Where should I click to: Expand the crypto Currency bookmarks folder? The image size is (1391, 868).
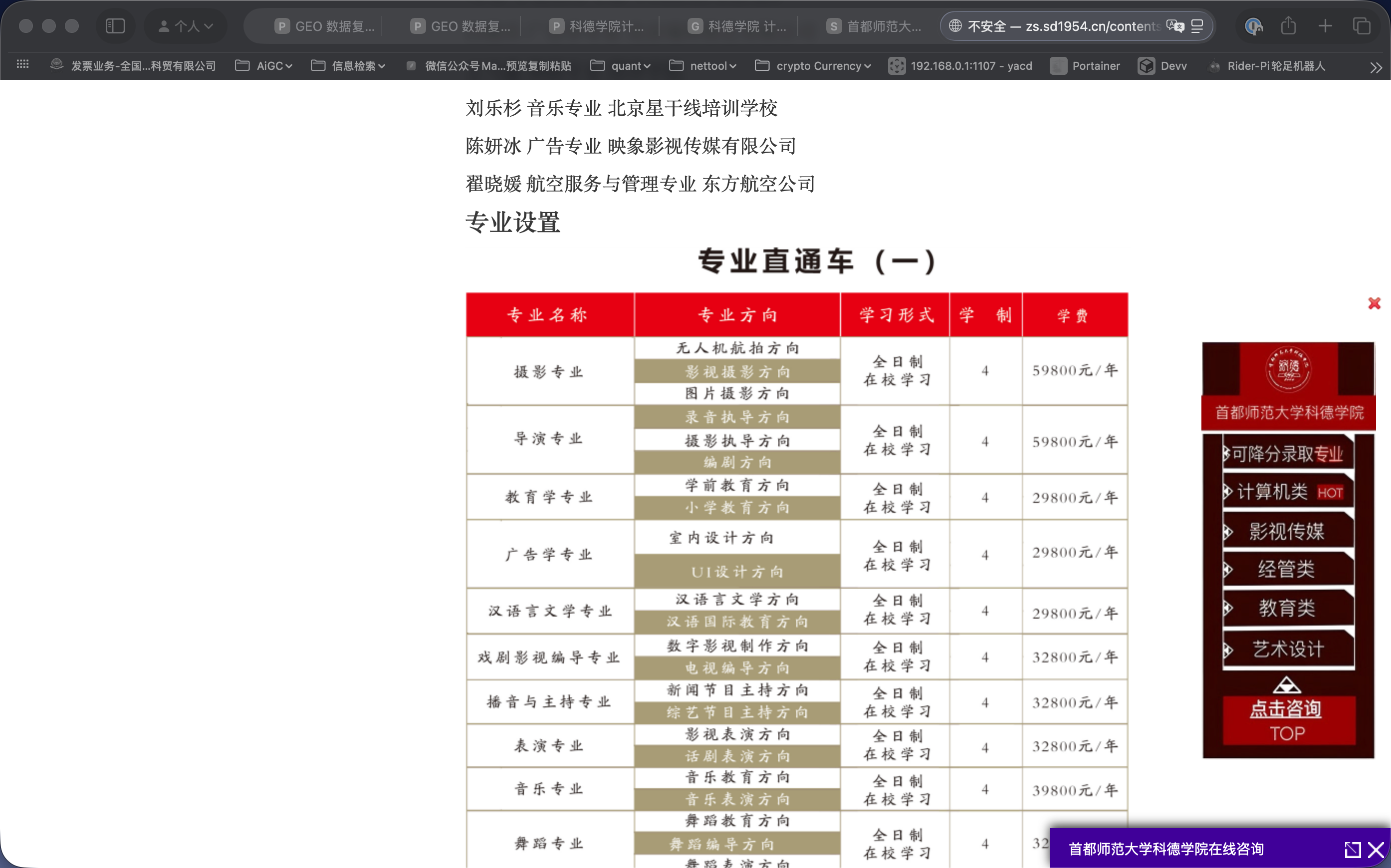(813, 65)
